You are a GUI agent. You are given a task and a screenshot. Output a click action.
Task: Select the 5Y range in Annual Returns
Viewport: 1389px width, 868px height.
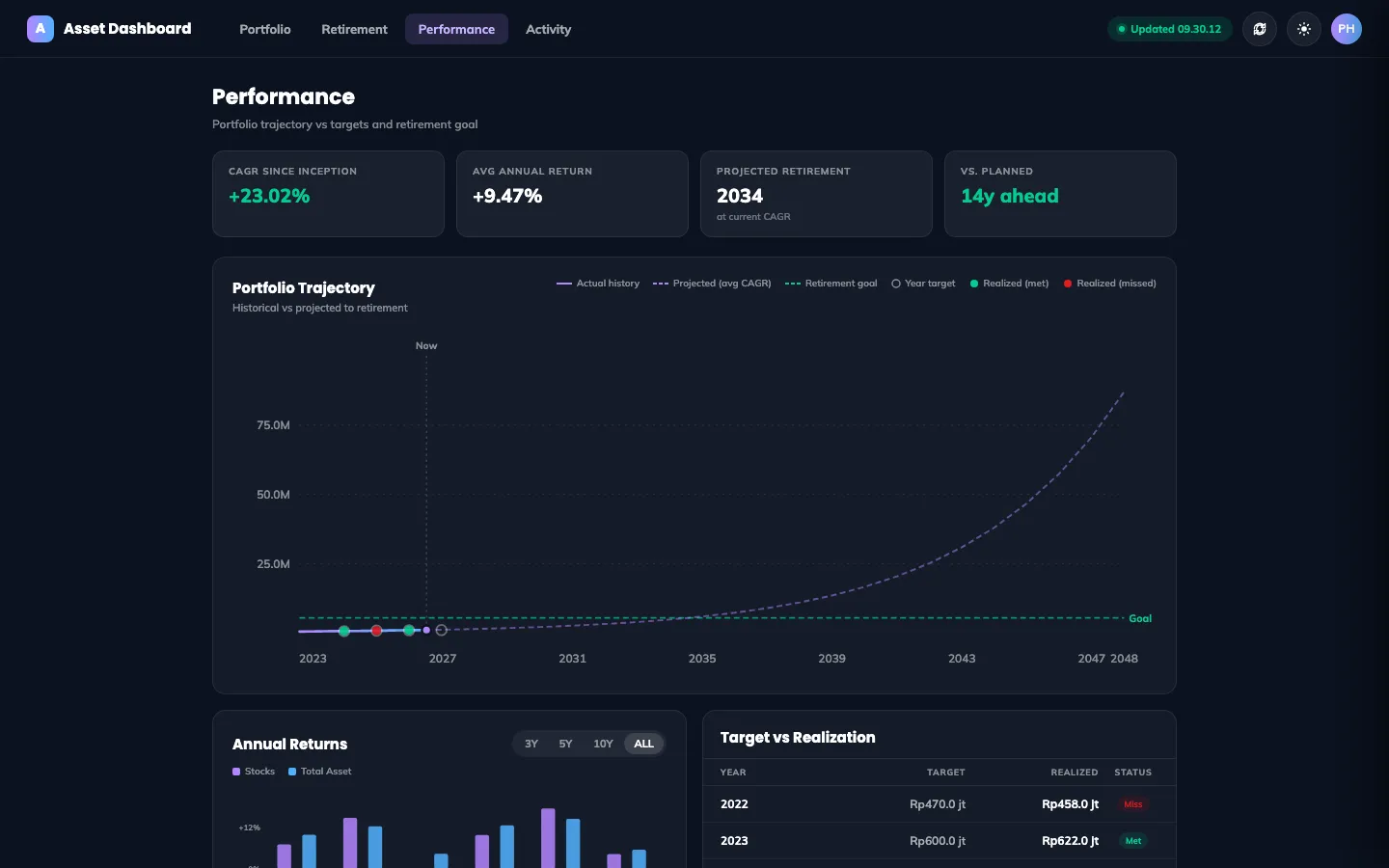click(565, 744)
